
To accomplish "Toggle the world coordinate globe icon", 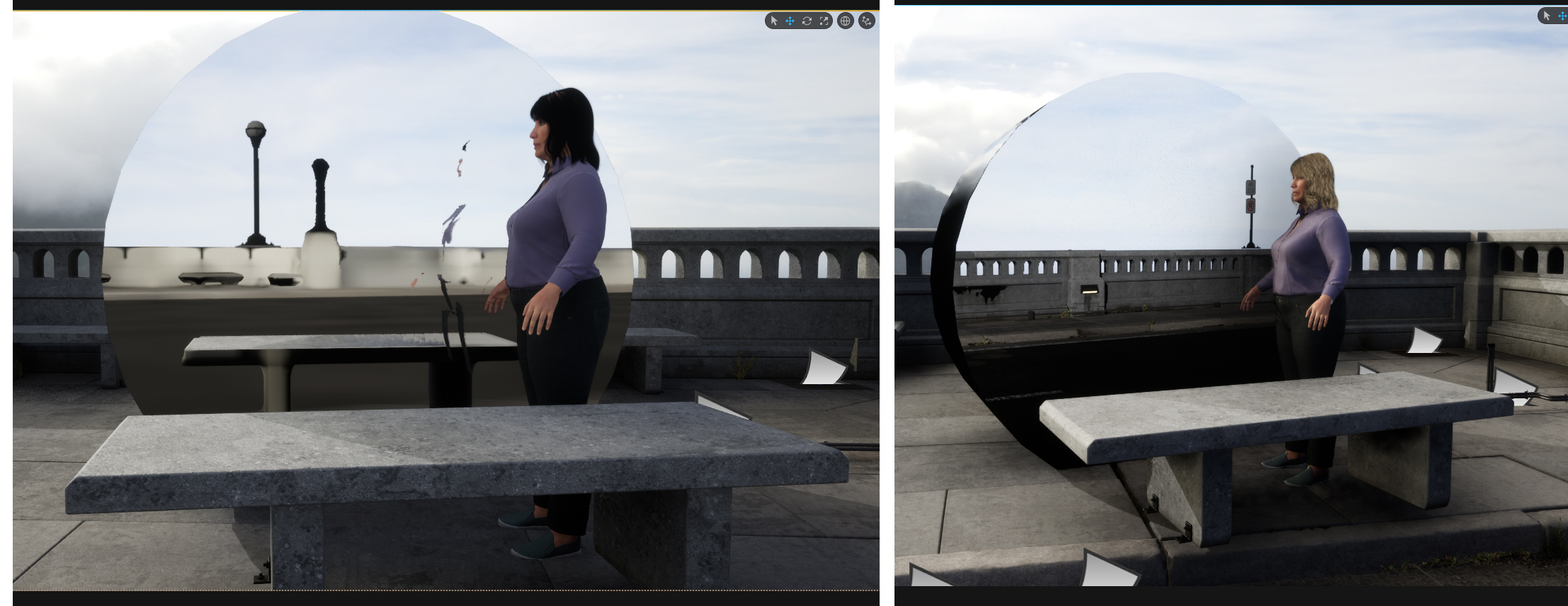I will click(x=845, y=21).
